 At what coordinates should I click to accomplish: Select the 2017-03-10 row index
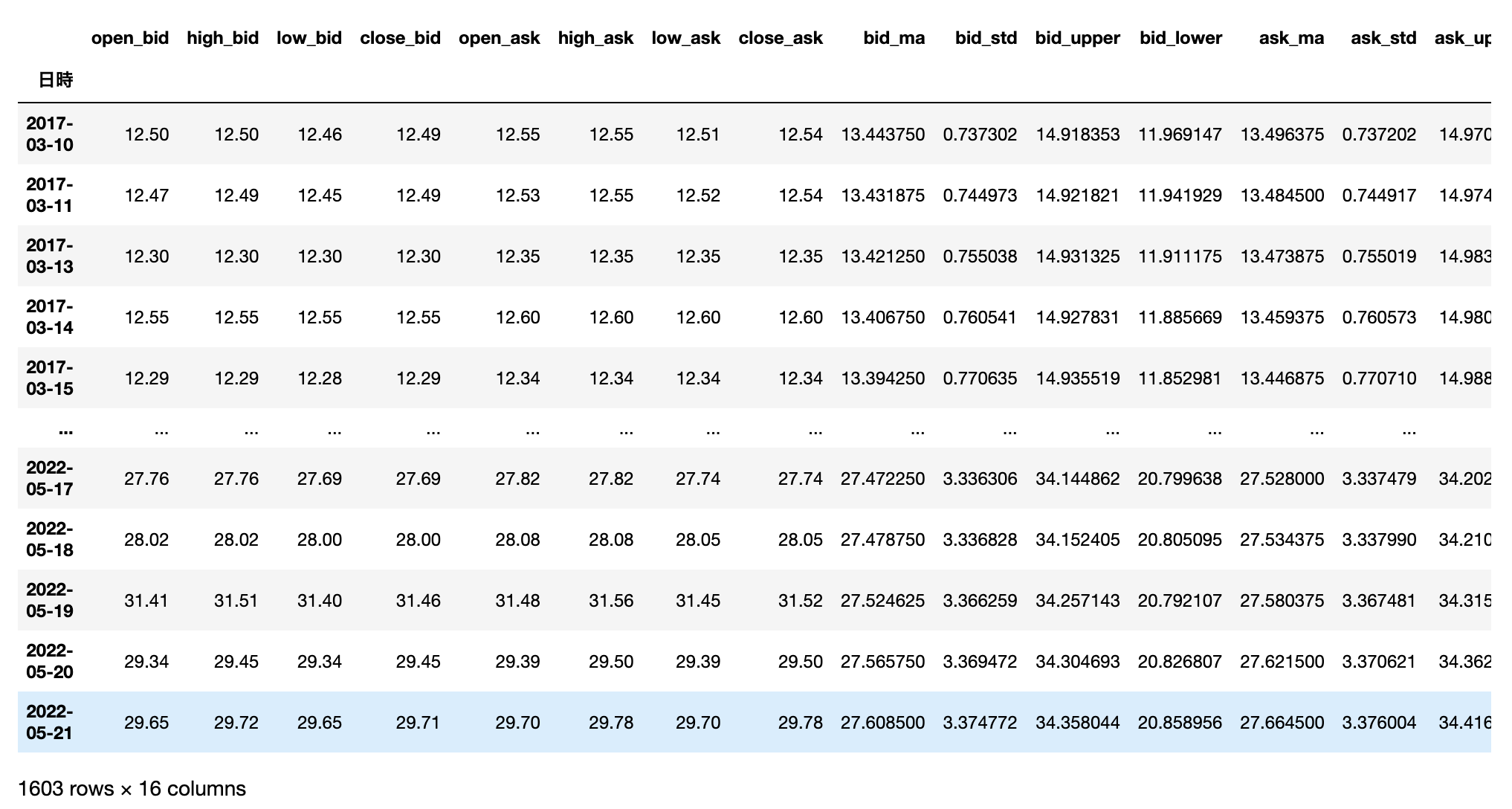[x=50, y=134]
